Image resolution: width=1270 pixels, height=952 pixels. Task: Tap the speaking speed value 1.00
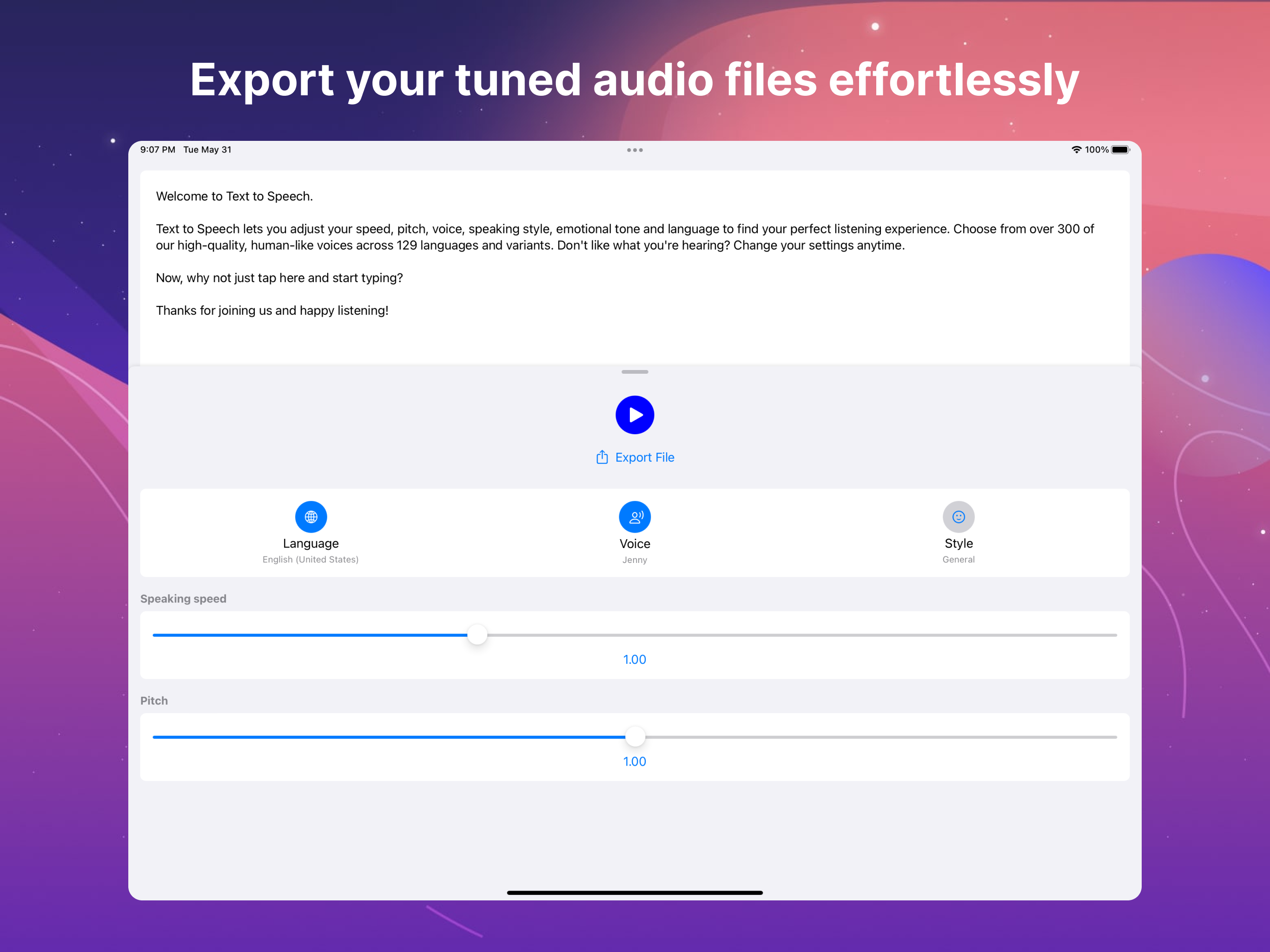tap(634, 659)
